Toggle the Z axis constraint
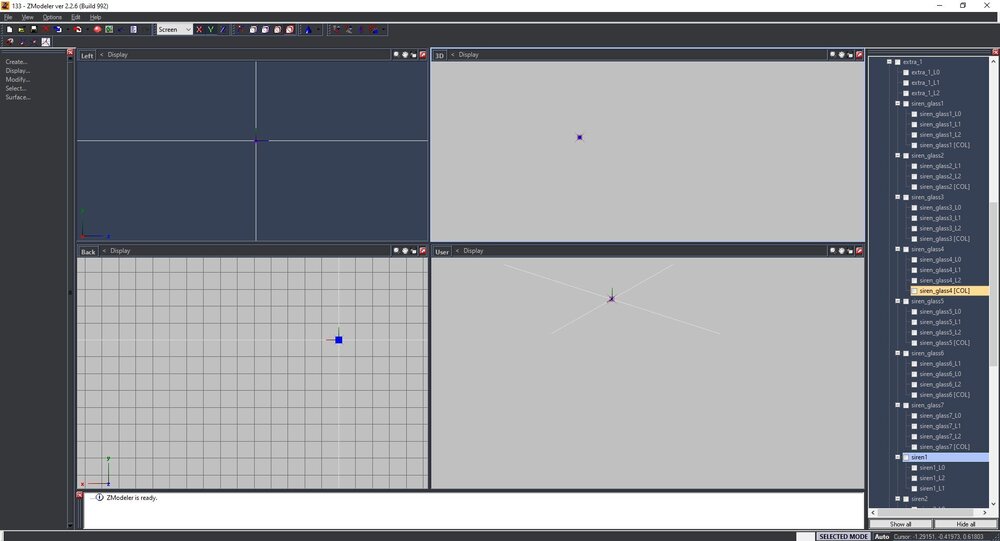The image size is (1000, 541). pyautogui.click(x=223, y=29)
